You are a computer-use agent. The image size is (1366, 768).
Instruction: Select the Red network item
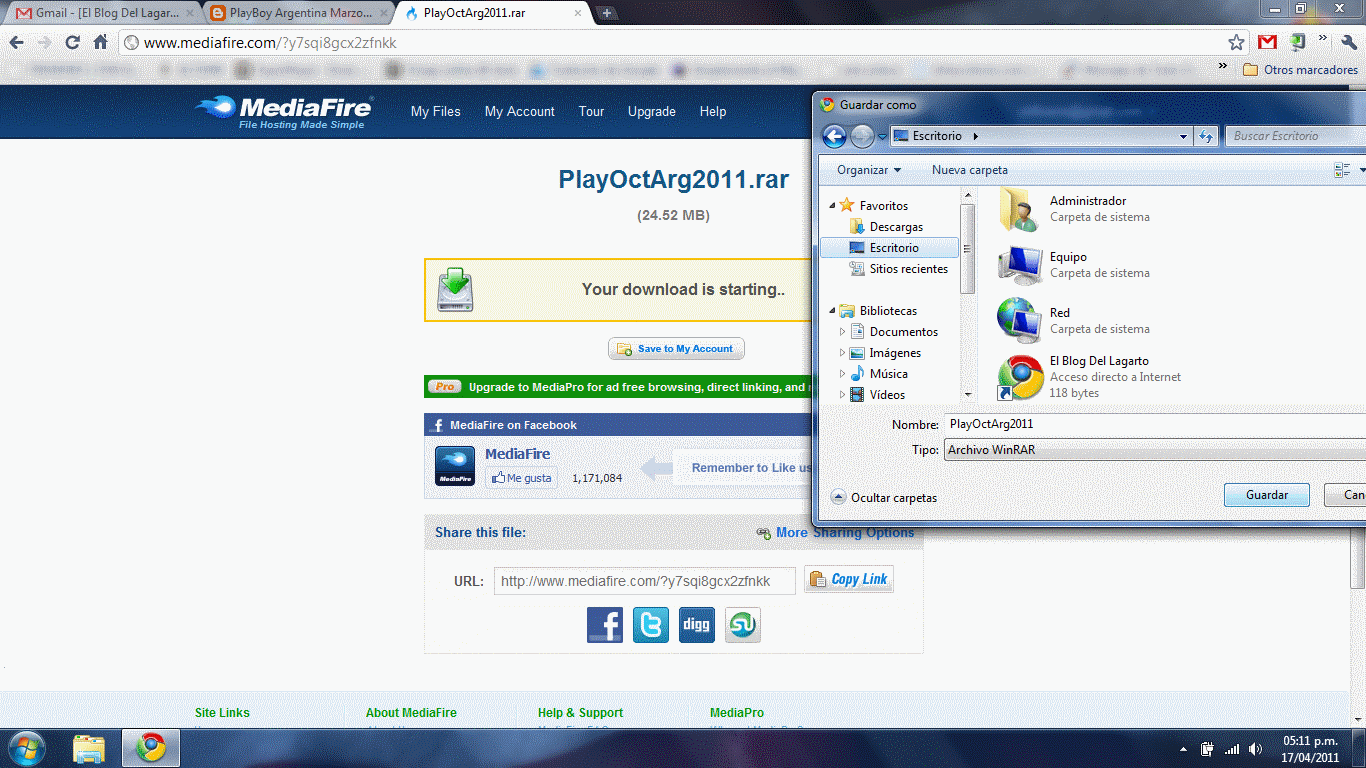[1075, 321]
